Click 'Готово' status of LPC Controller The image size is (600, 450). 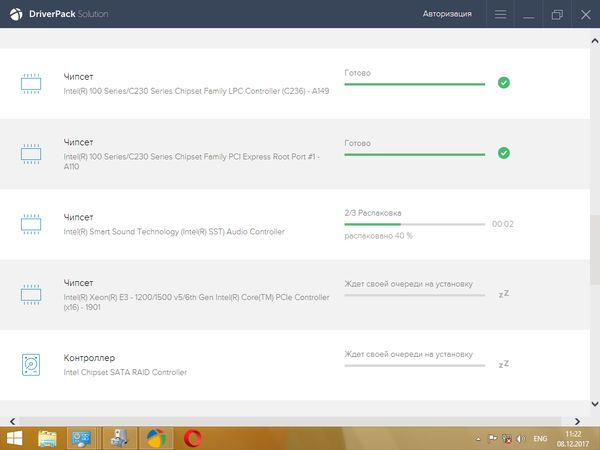pyautogui.click(x=357, y=73)
